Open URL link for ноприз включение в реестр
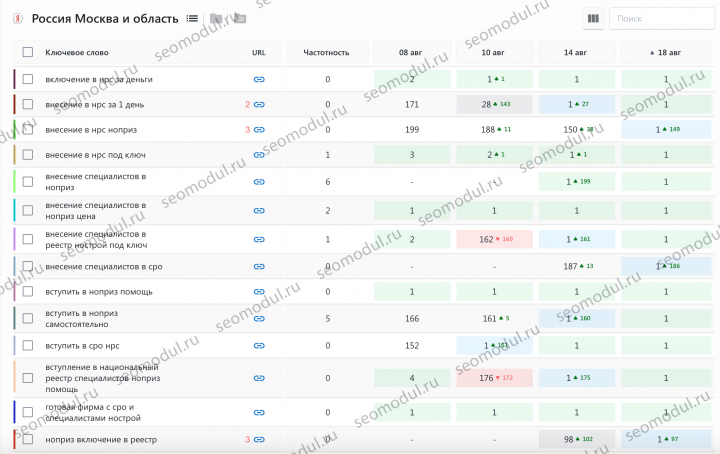The width and height of the screenshot is (720, 454). pos(259,440)
